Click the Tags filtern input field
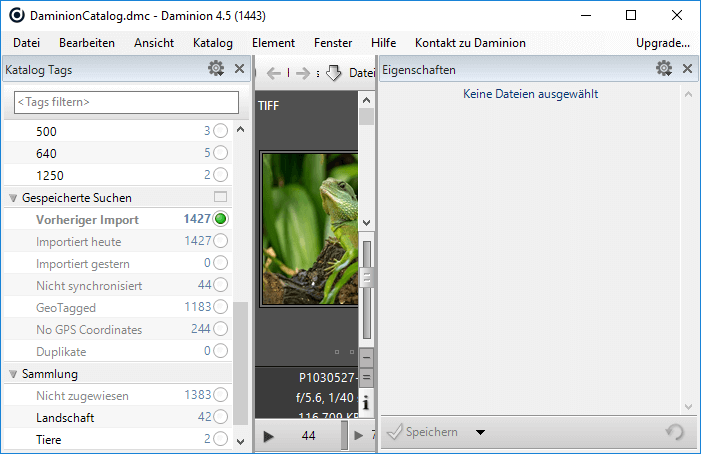 (127, 102)
